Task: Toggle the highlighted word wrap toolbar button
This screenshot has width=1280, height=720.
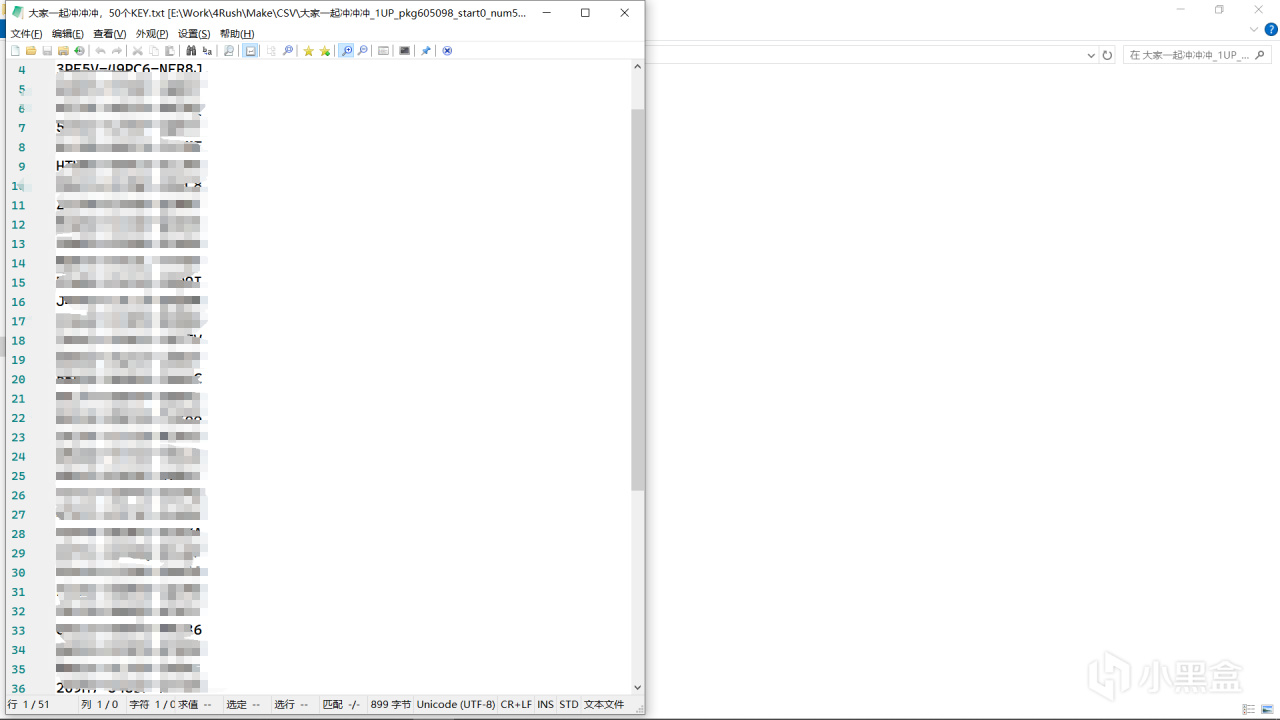Action: point(250,51)
